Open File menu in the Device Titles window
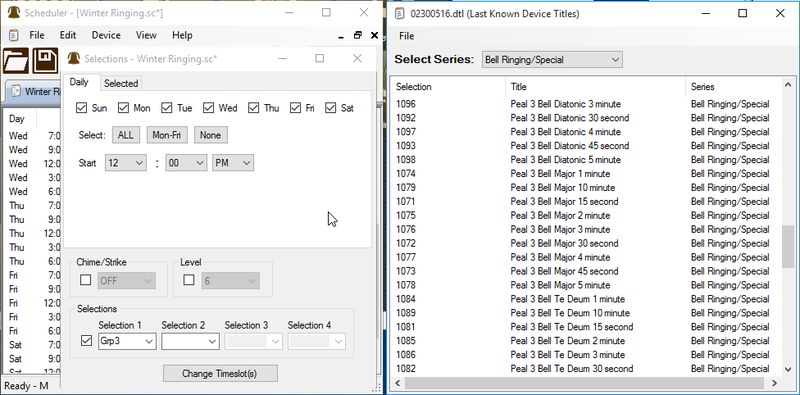The width and height of the screenshot is (800, 395). [x=407, y=36]
